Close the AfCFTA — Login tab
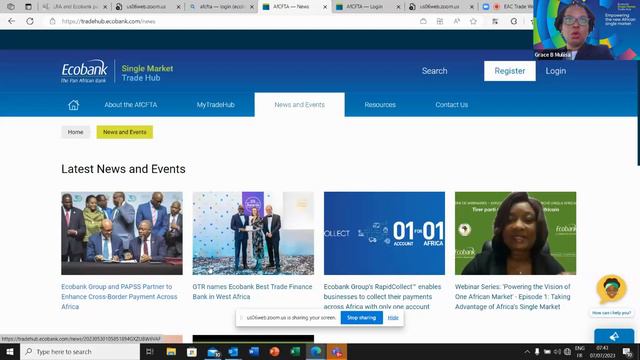 398,7
